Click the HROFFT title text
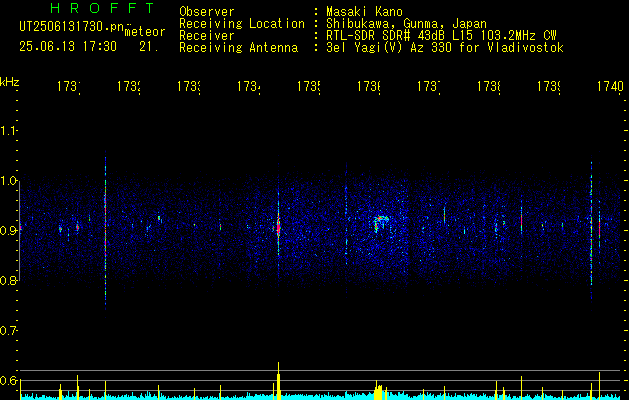The height and width of the screenshot is (400, 629). (x=102, y=8)
